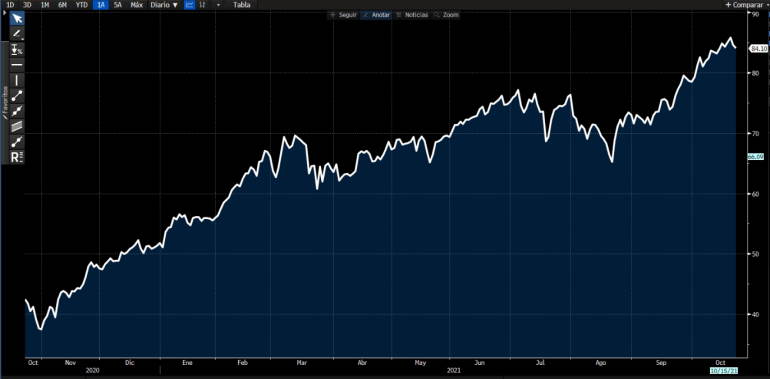Select the arrow pointer tool
770x379 pixels.
point(17,19)
